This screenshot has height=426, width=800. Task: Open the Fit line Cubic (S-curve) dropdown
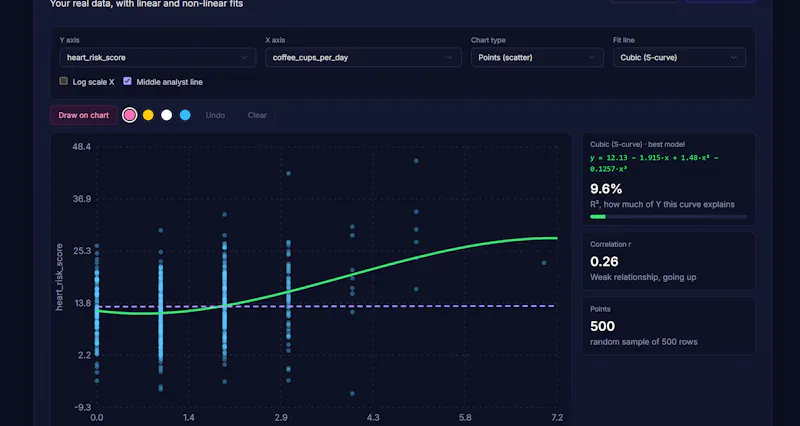[679, 58]
